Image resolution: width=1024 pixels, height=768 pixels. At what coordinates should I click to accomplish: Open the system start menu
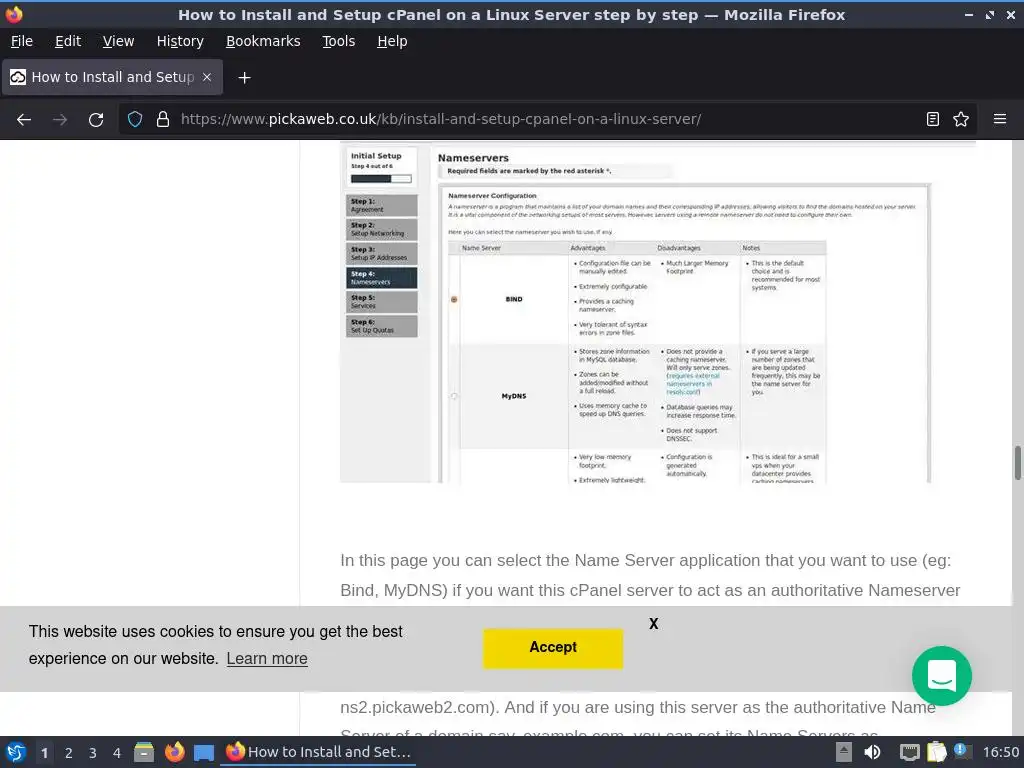coord(16,752)
